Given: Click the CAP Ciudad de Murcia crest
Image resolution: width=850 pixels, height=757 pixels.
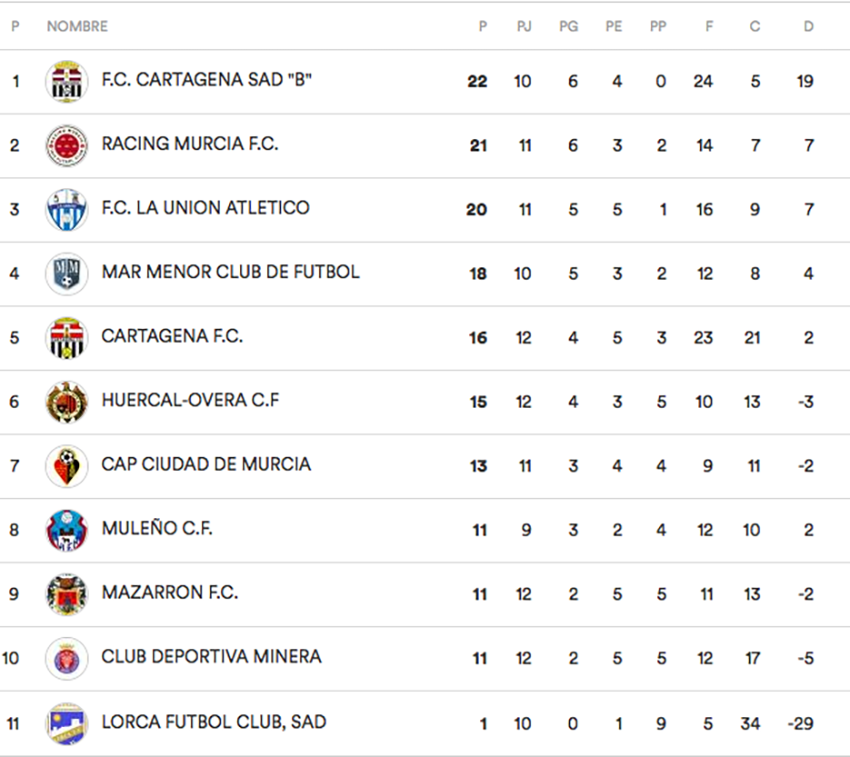Looking at the screenshot, I should (x=67, y=465).
